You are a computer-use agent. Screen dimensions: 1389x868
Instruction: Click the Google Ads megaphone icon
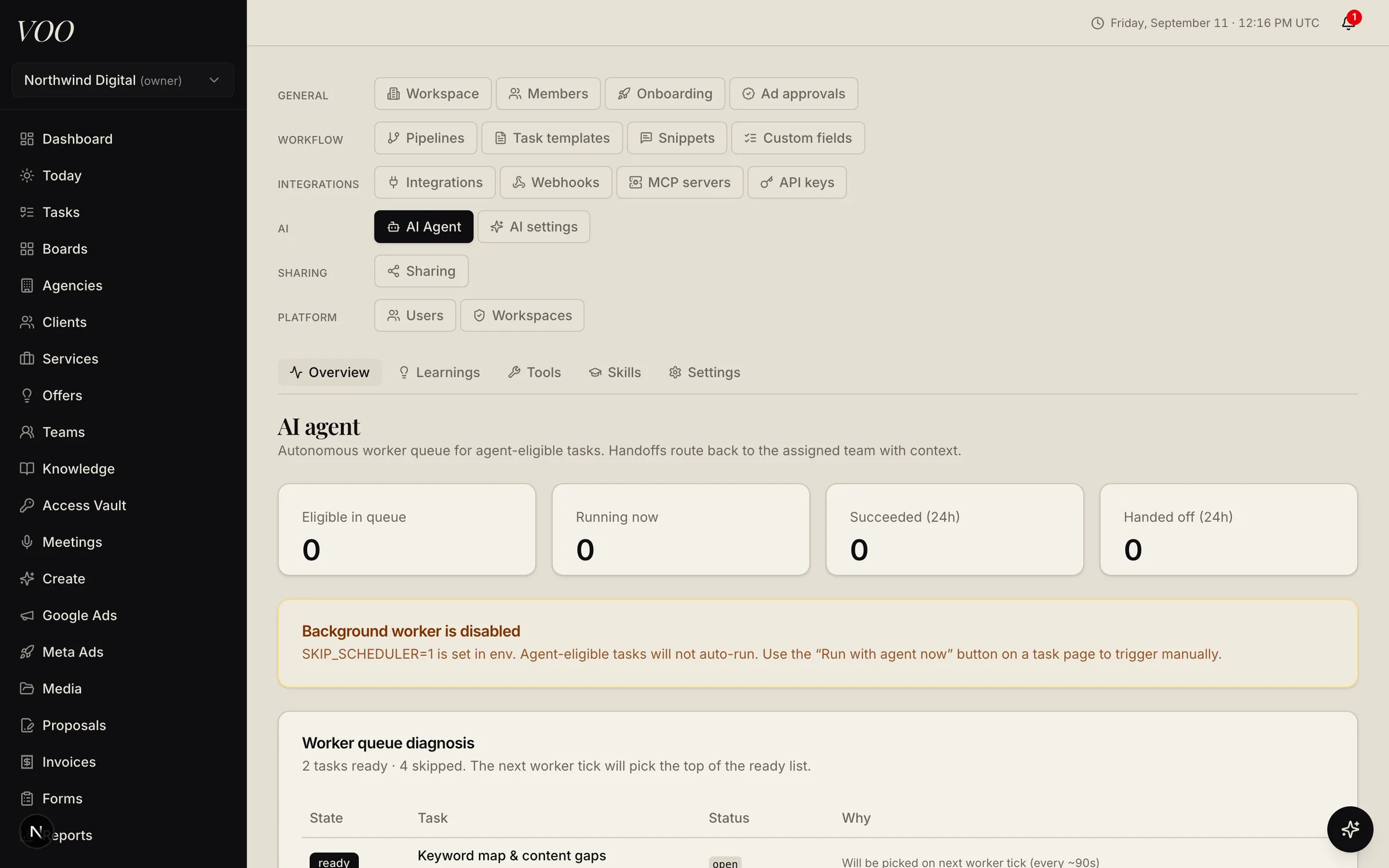click(27, 615)
